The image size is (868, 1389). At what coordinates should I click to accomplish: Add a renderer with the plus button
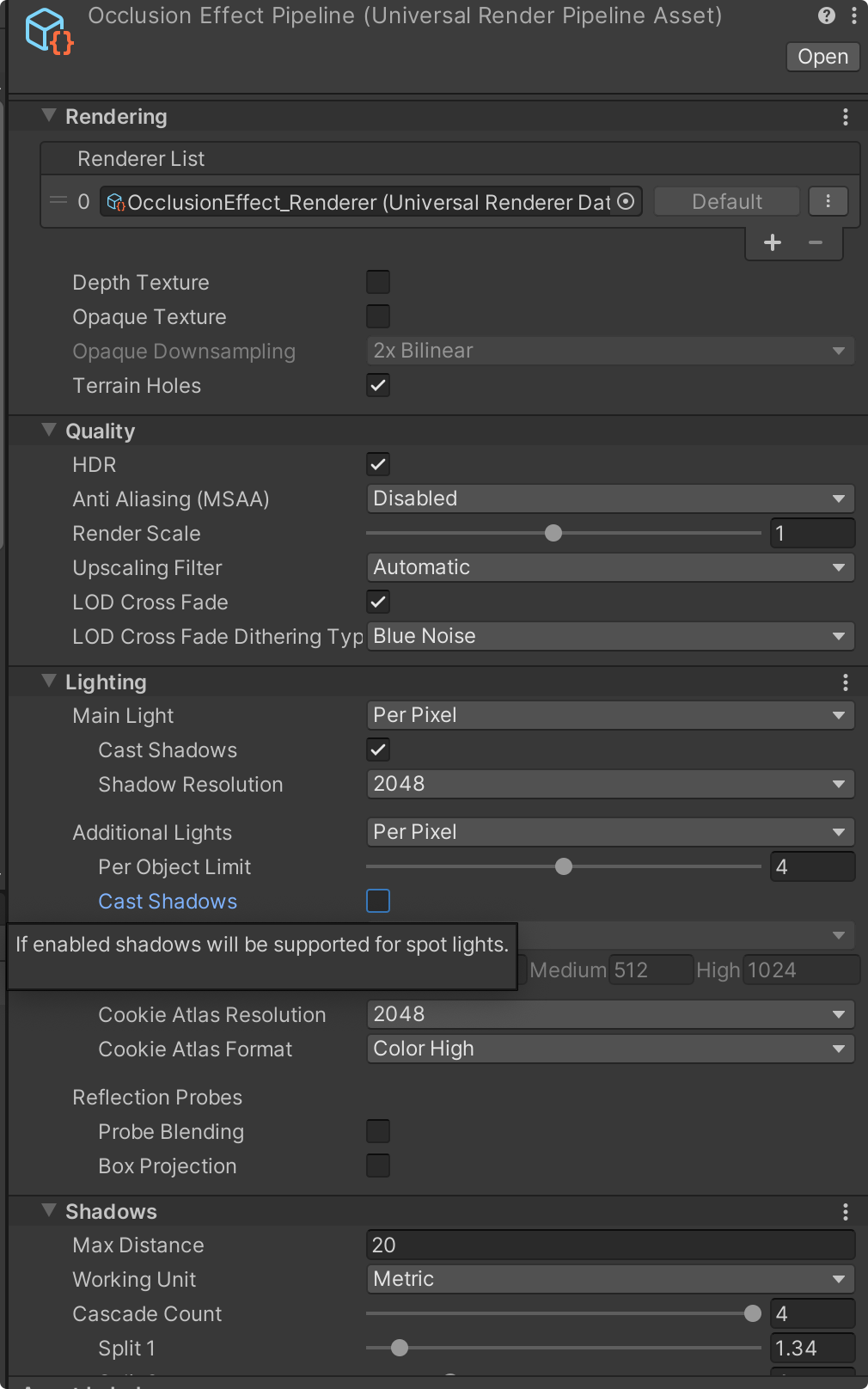(x=773, y=242)
